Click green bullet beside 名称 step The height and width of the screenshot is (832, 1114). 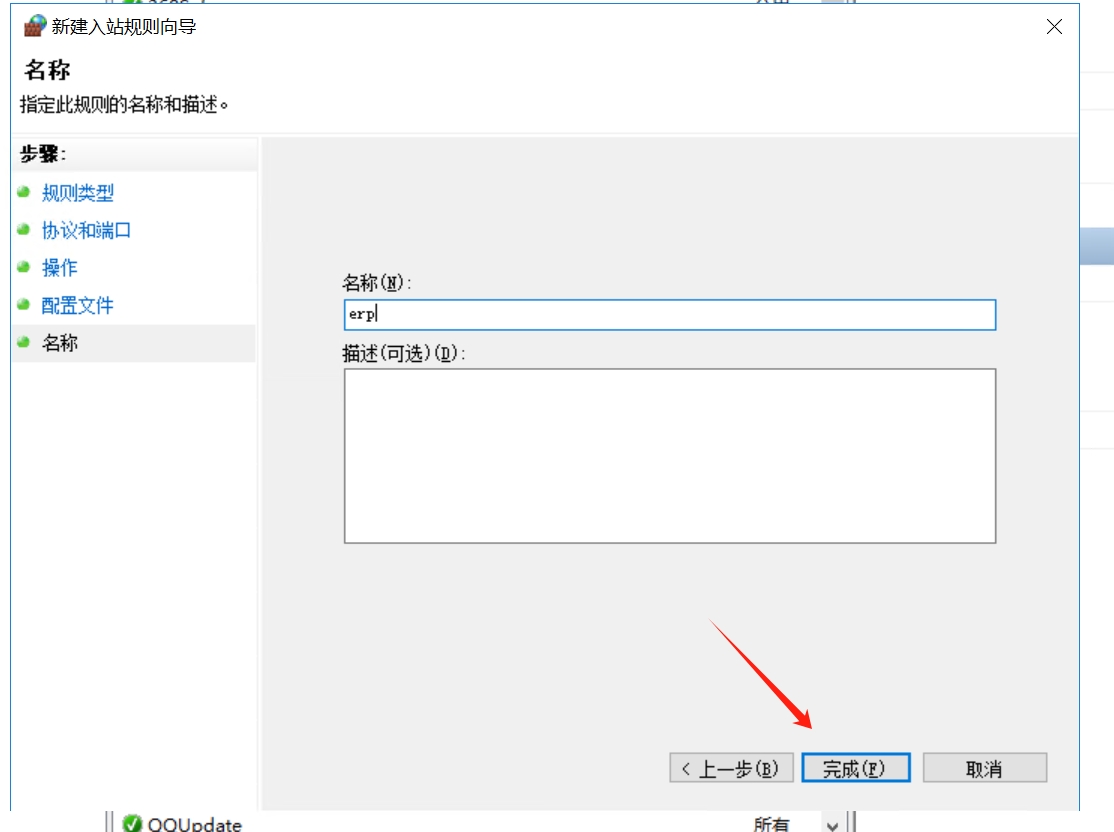[24, 342]
